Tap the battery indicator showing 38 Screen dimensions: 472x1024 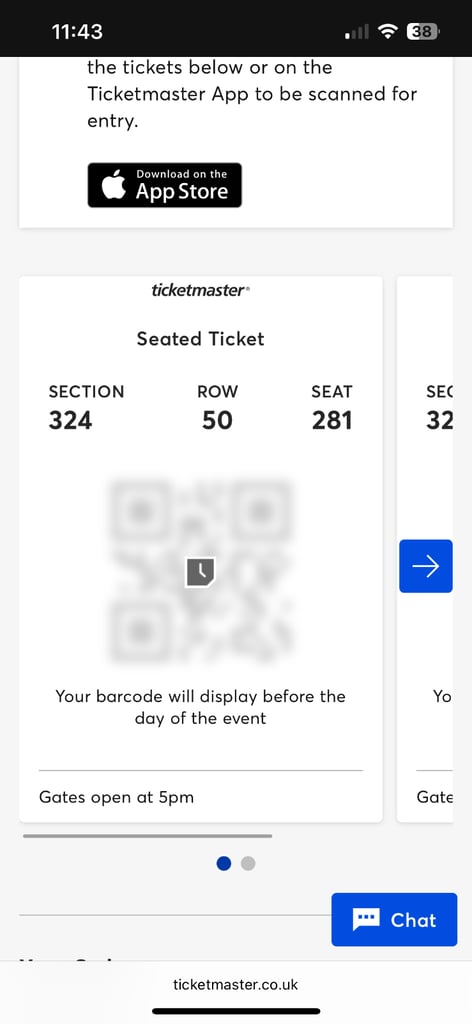click(x=423, y=31)
